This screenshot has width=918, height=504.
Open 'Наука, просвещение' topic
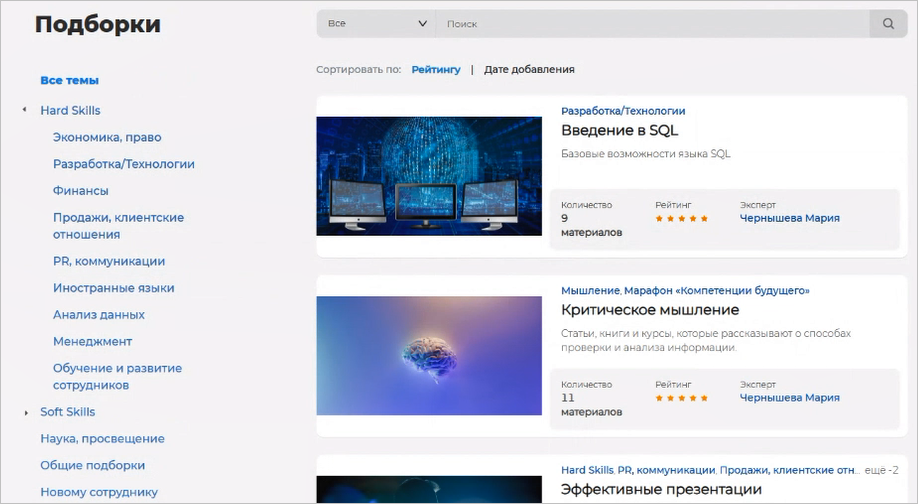[x=102, y=439]
